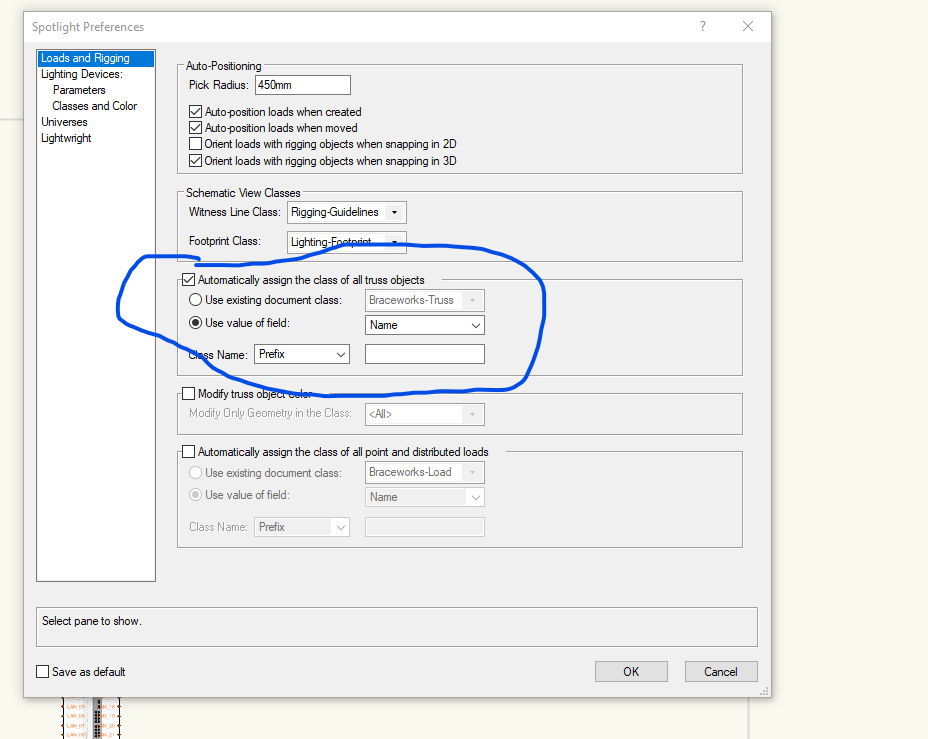The image size is (928, 739).
Task: Select Classes and Color pane
Action: coord(94,106)
